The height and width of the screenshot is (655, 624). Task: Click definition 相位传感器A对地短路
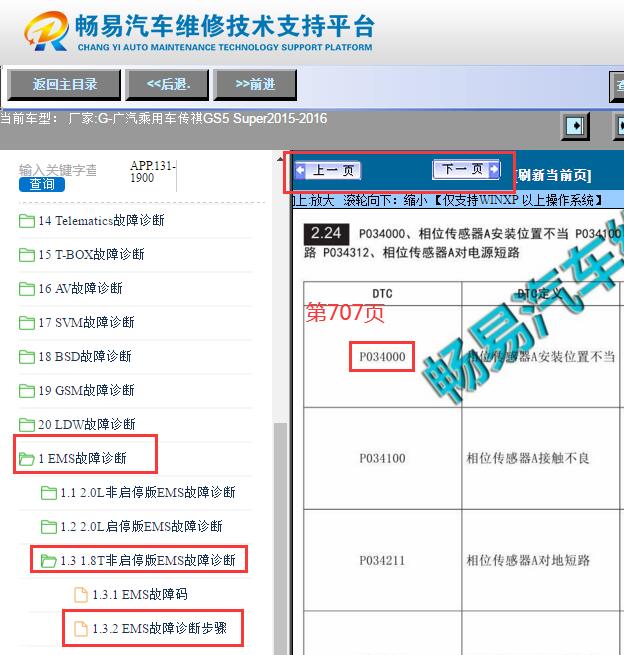pyautogui.click(x=528, y=560)
